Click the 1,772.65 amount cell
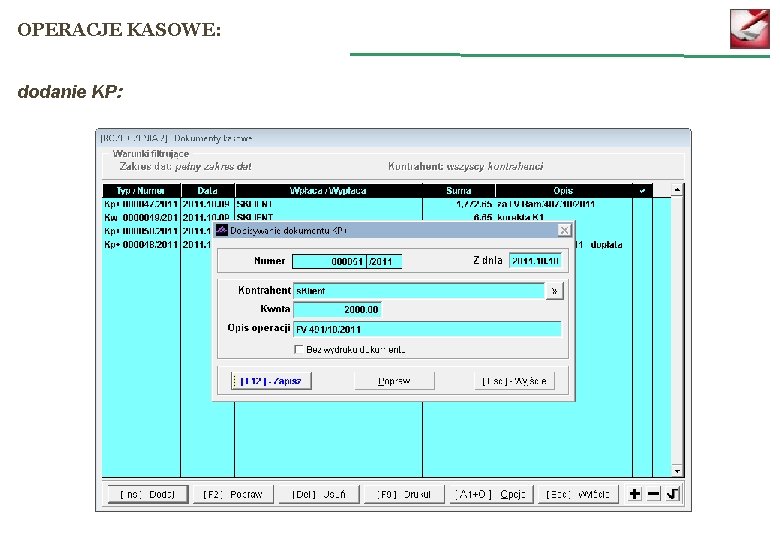The height and width of the screenshot is (540, 780). click(x=474, y=204)
